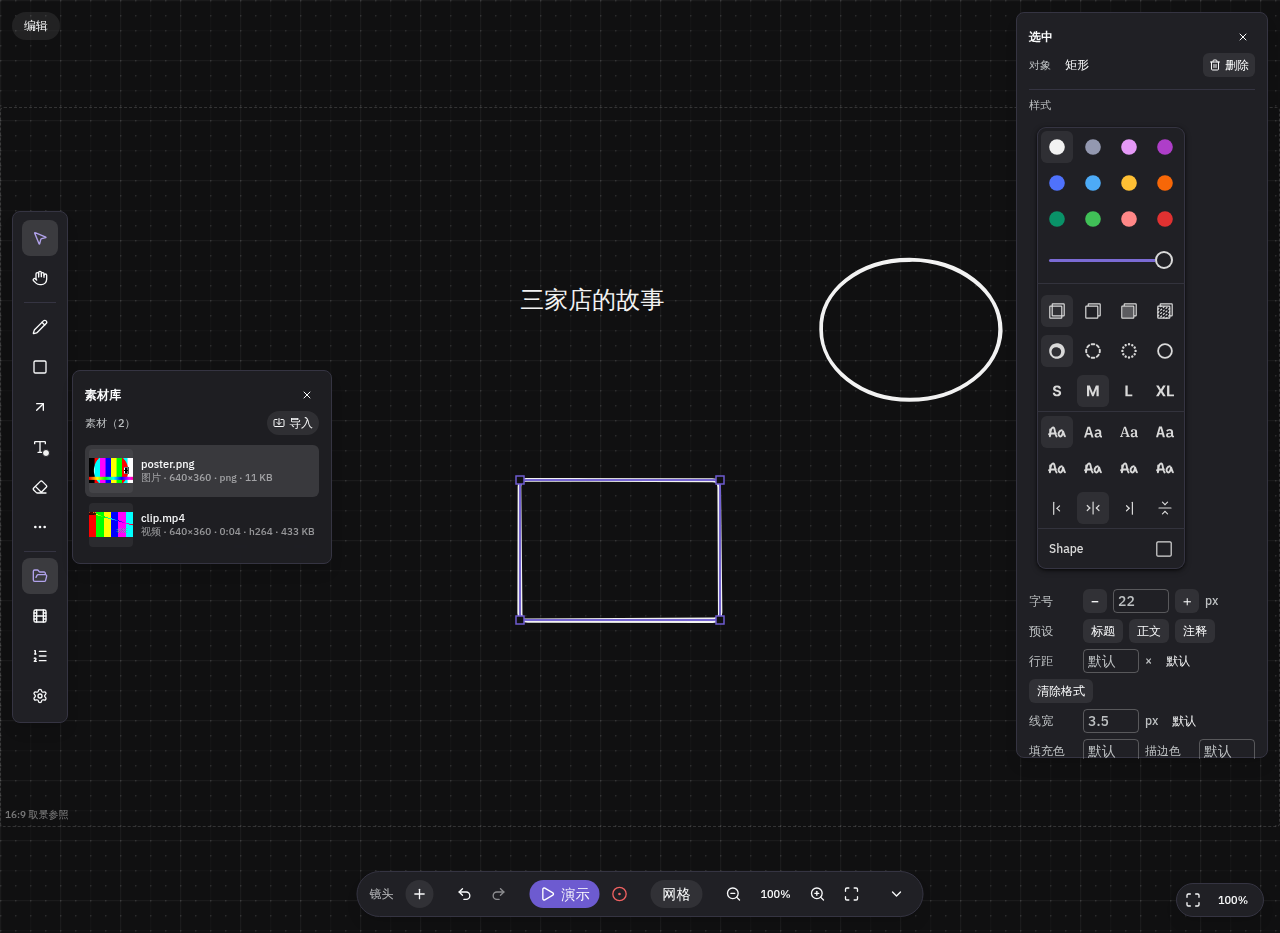Start the presentation with 演示
The width and height of the screenshot is (1280, 933).
[x=565, y=894]
